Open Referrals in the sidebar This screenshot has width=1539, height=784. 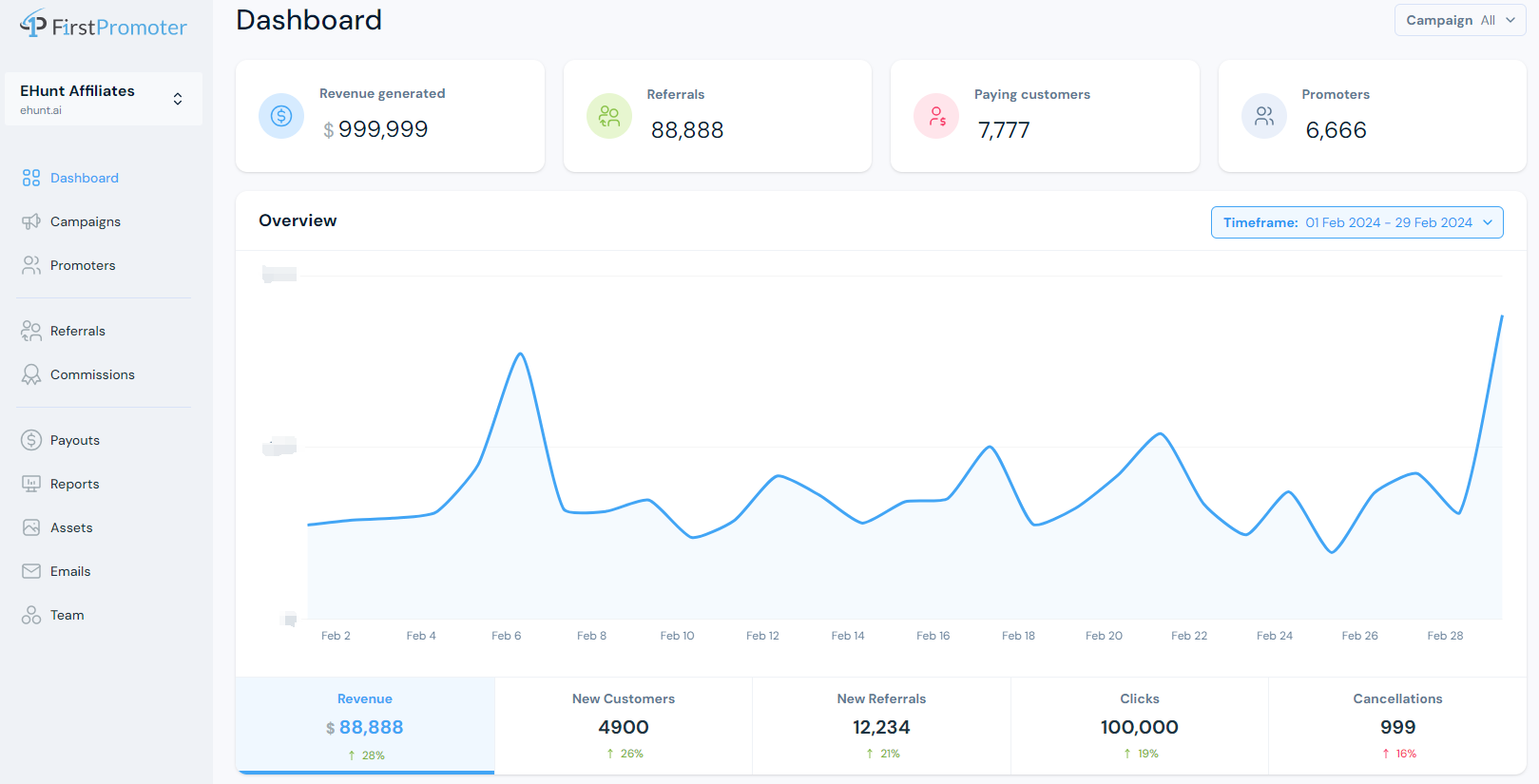click(x=77, y=331)
